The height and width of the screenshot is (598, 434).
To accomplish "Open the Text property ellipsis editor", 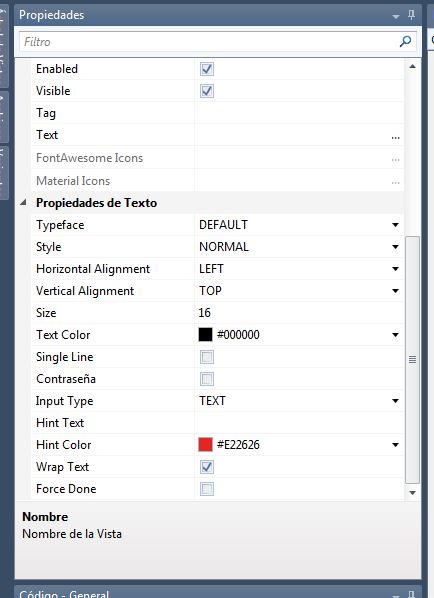I will coord(395,137).
